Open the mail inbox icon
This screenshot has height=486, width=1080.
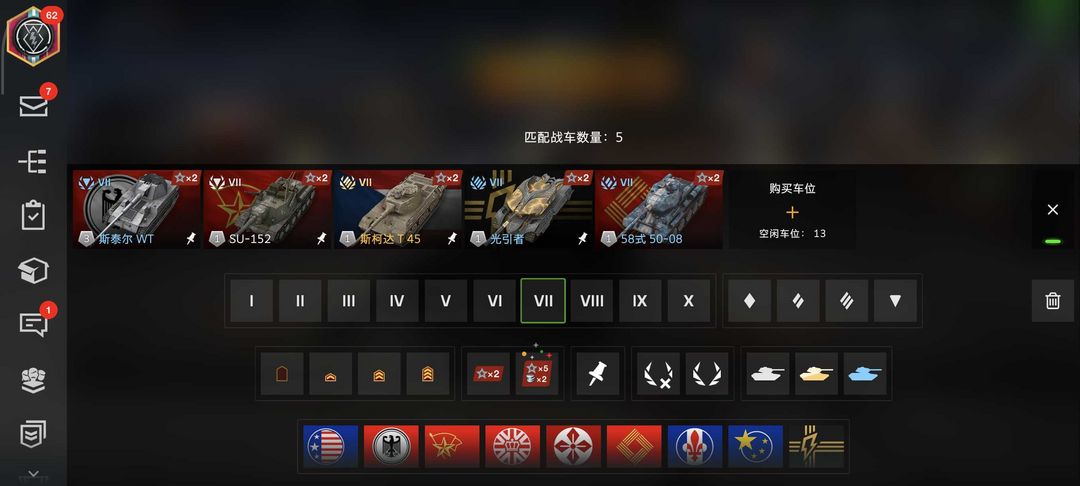coord(33,106)
